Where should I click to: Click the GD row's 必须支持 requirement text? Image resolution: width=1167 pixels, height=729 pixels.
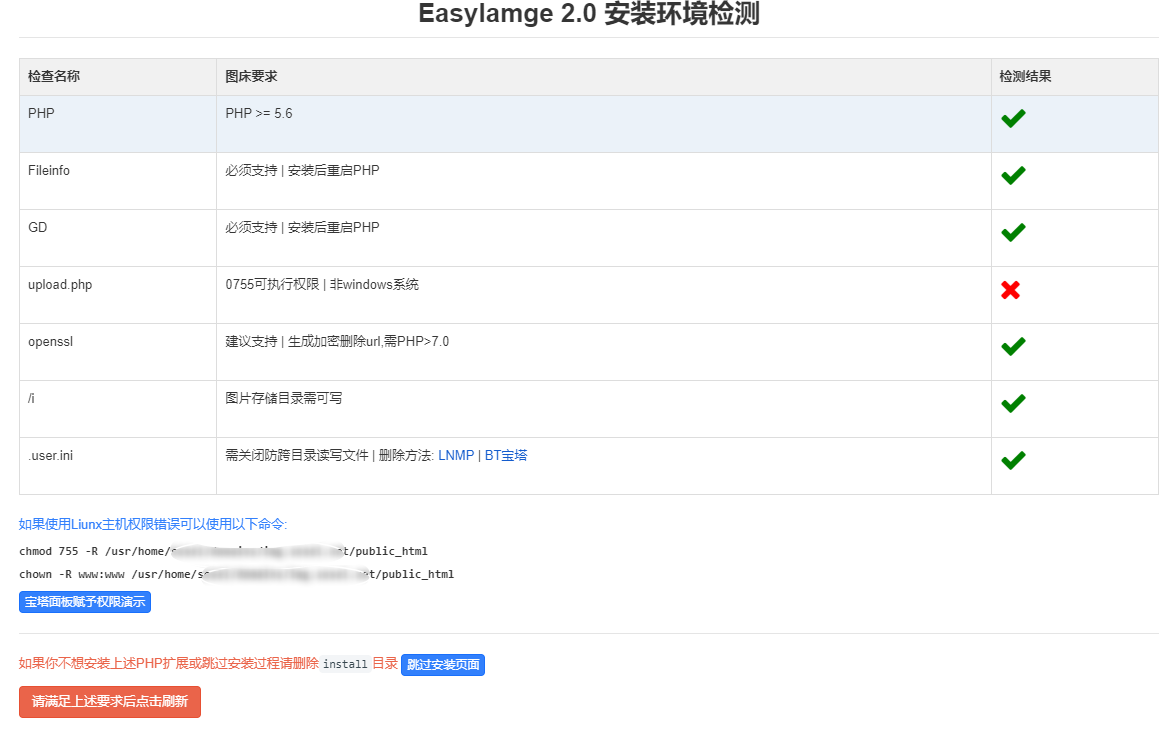point(302,227)
